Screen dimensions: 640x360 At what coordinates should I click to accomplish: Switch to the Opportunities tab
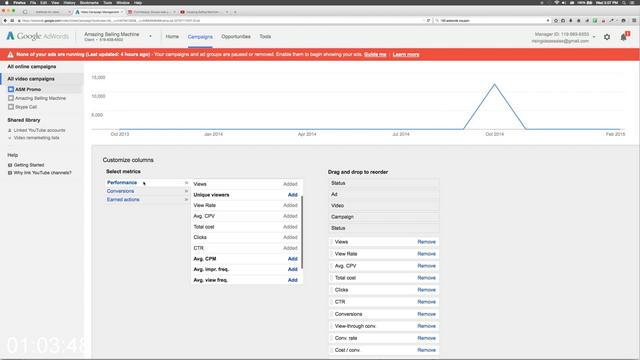pos(236,36)
